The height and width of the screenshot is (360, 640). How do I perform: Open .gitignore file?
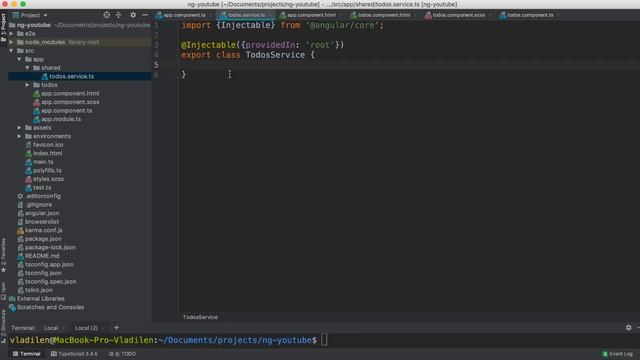(38, 205)
